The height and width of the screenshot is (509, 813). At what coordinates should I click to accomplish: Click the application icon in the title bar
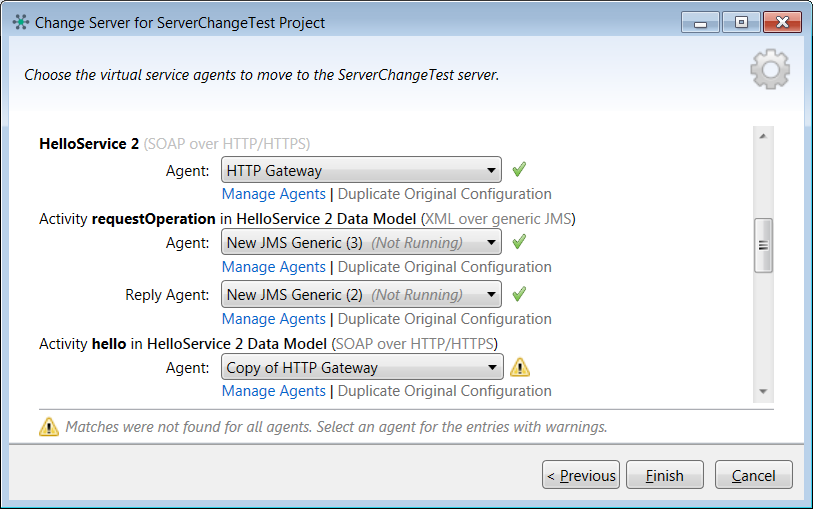(x=21, y=22)
